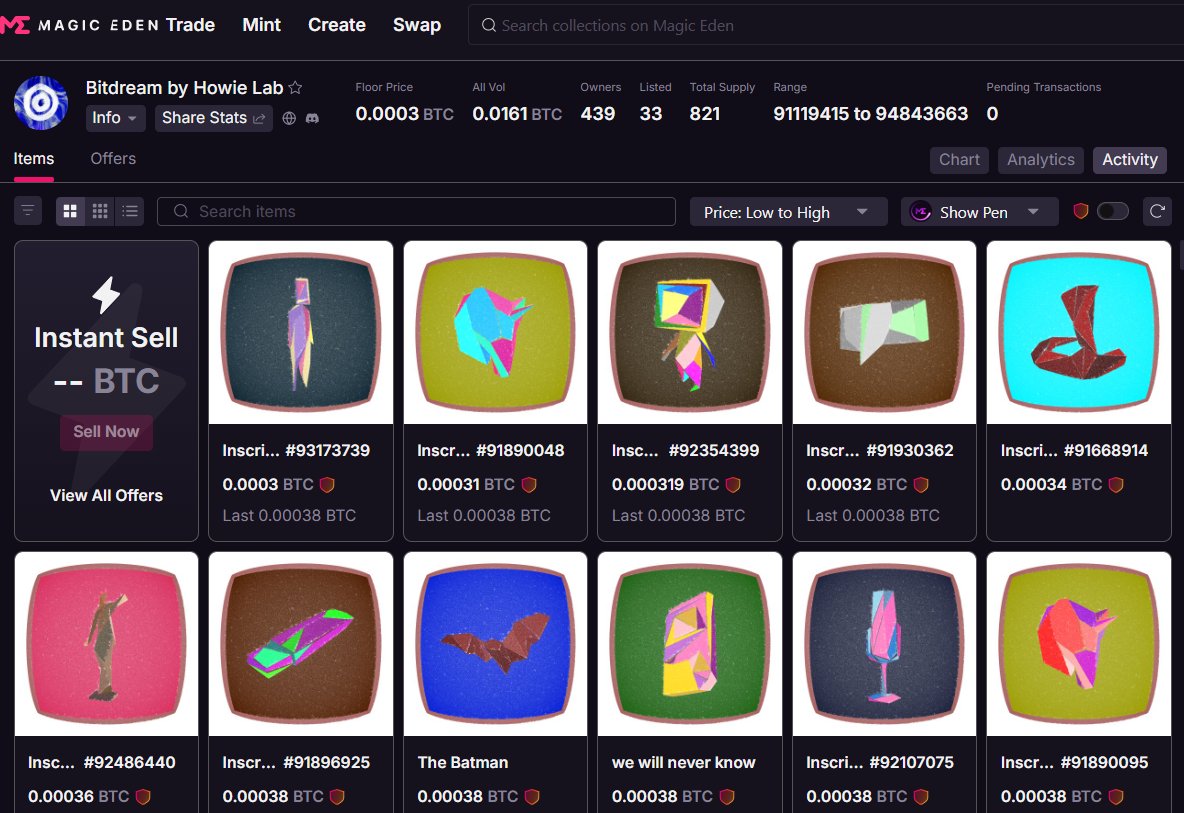Open The Batman thumbnail

pos(495,644)
